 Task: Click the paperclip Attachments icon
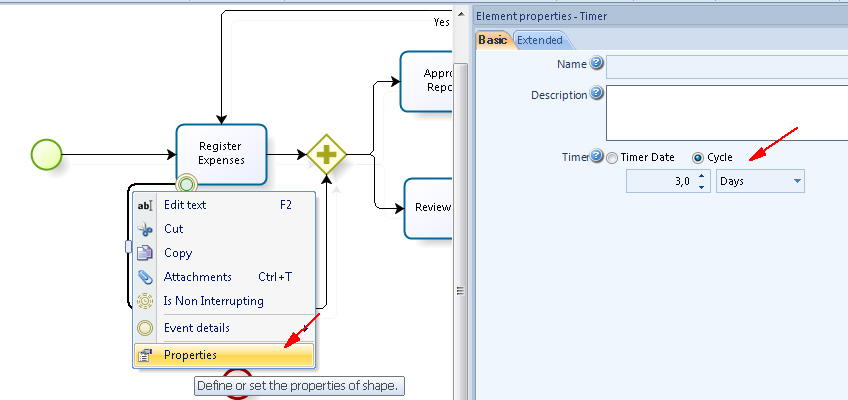[145, 277]
